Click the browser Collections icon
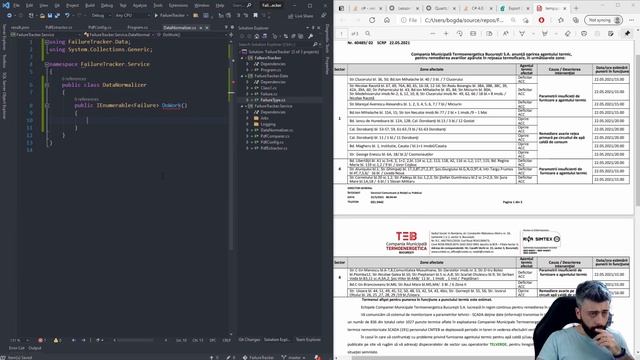Screen dimensions: 640x360 [x=576, y=20]
